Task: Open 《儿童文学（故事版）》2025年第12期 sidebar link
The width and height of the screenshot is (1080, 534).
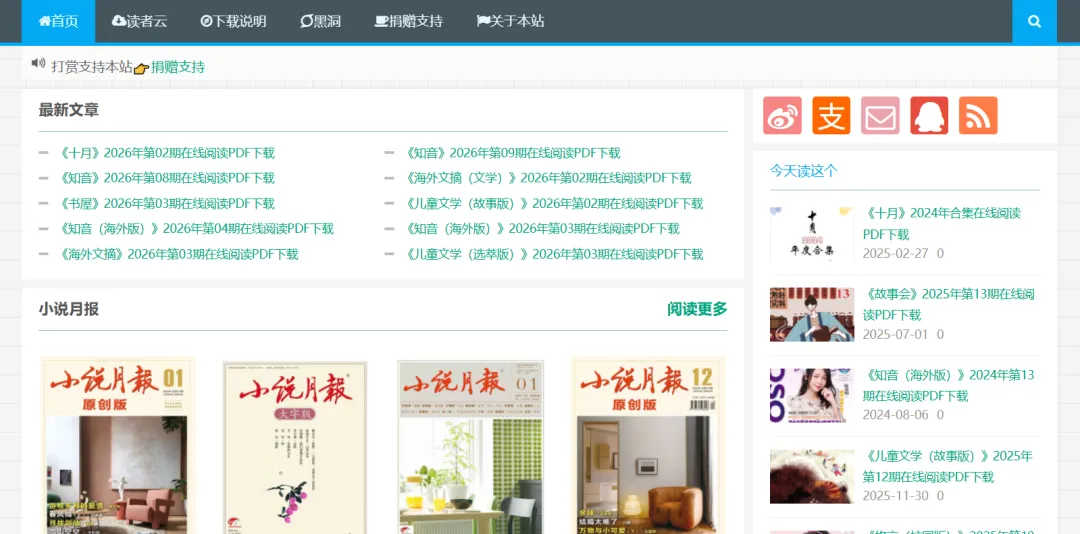Action: click(948, 466)
